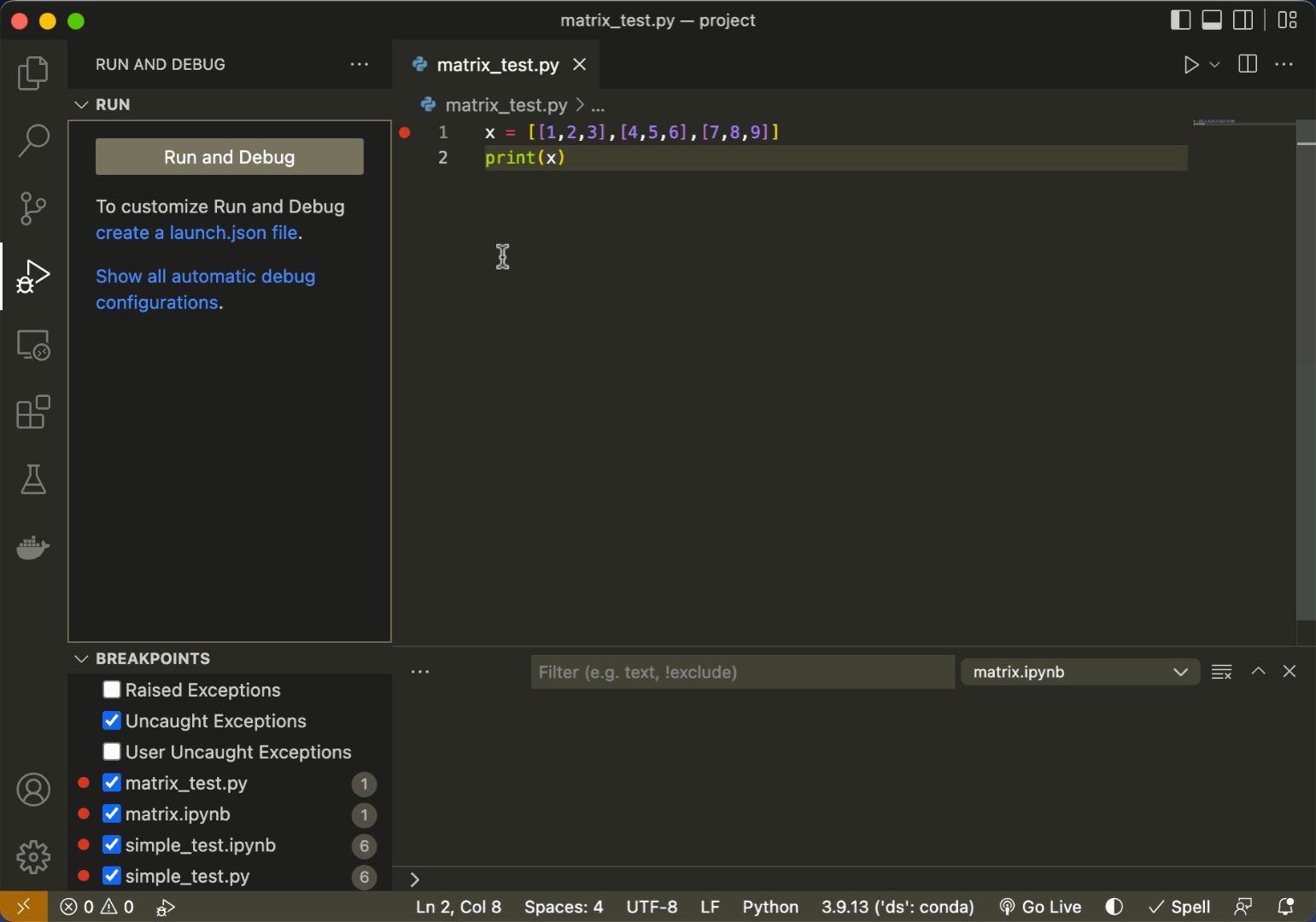The width and height of the screenshot is (1316, 922).
Task: Click the Ln 2, Col 8 position item
Action: click(x=459, y=907)
